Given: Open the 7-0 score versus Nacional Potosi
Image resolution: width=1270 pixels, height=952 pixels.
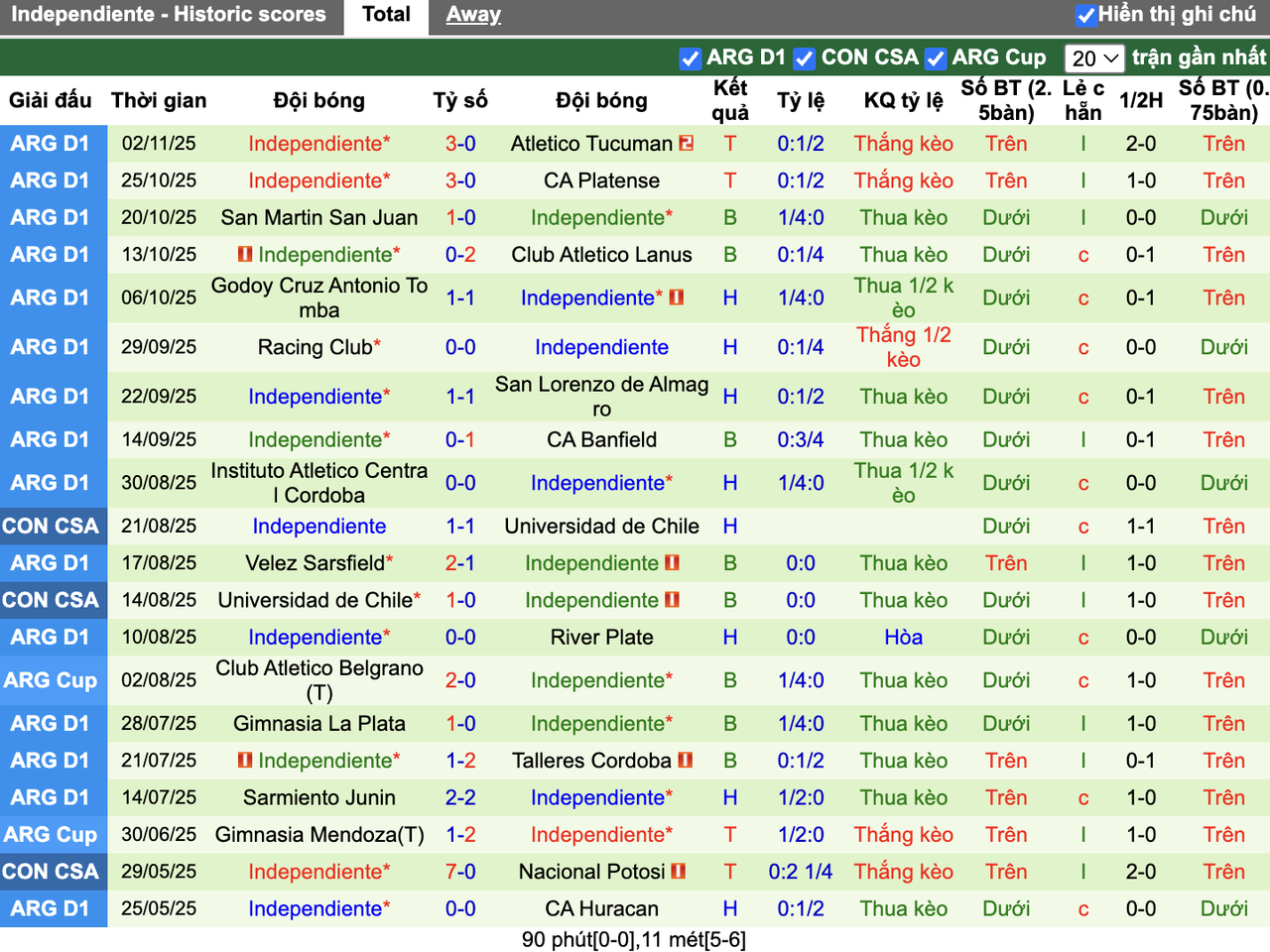Looking at the screenshot, I should 460,872.
